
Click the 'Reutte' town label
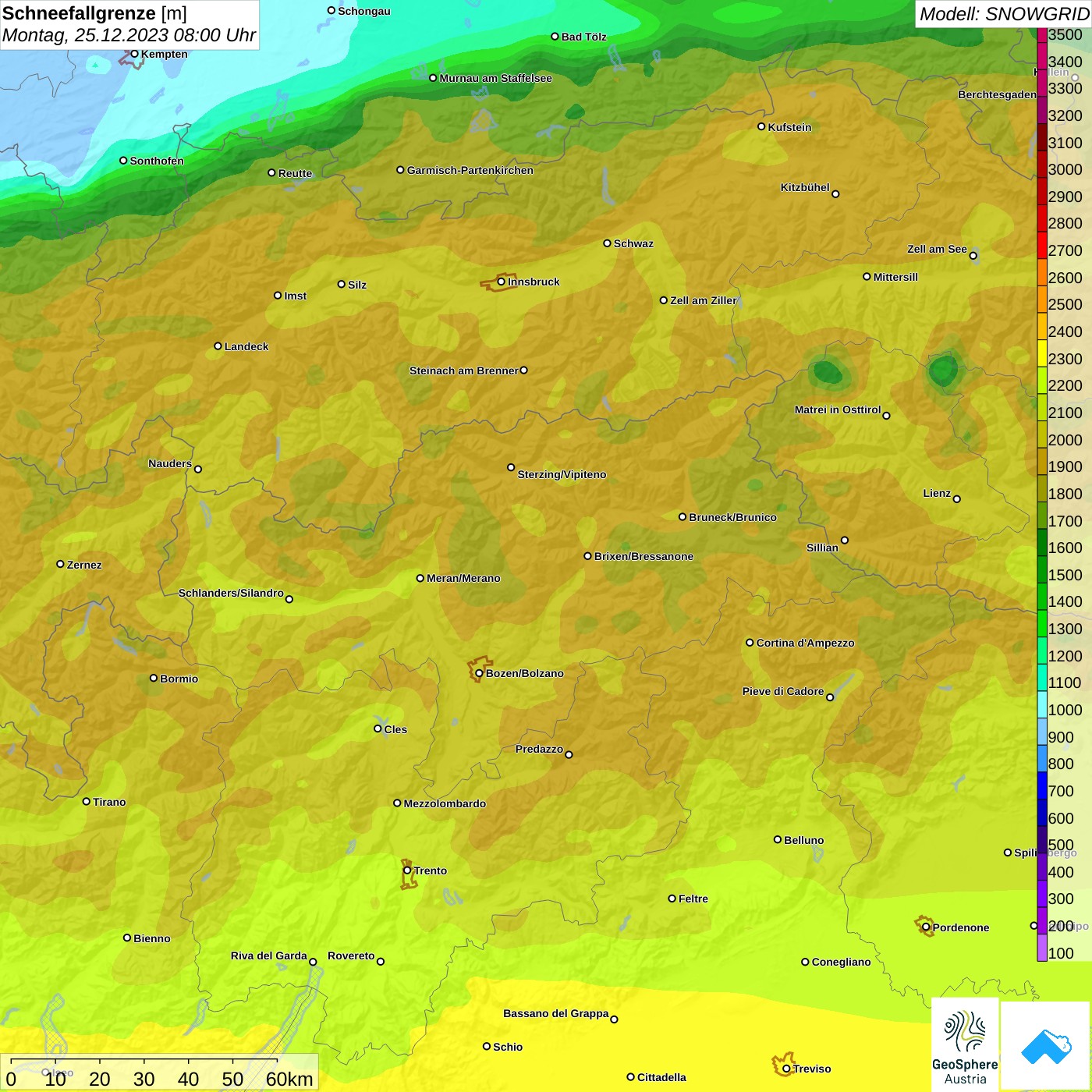pos(295,173)
